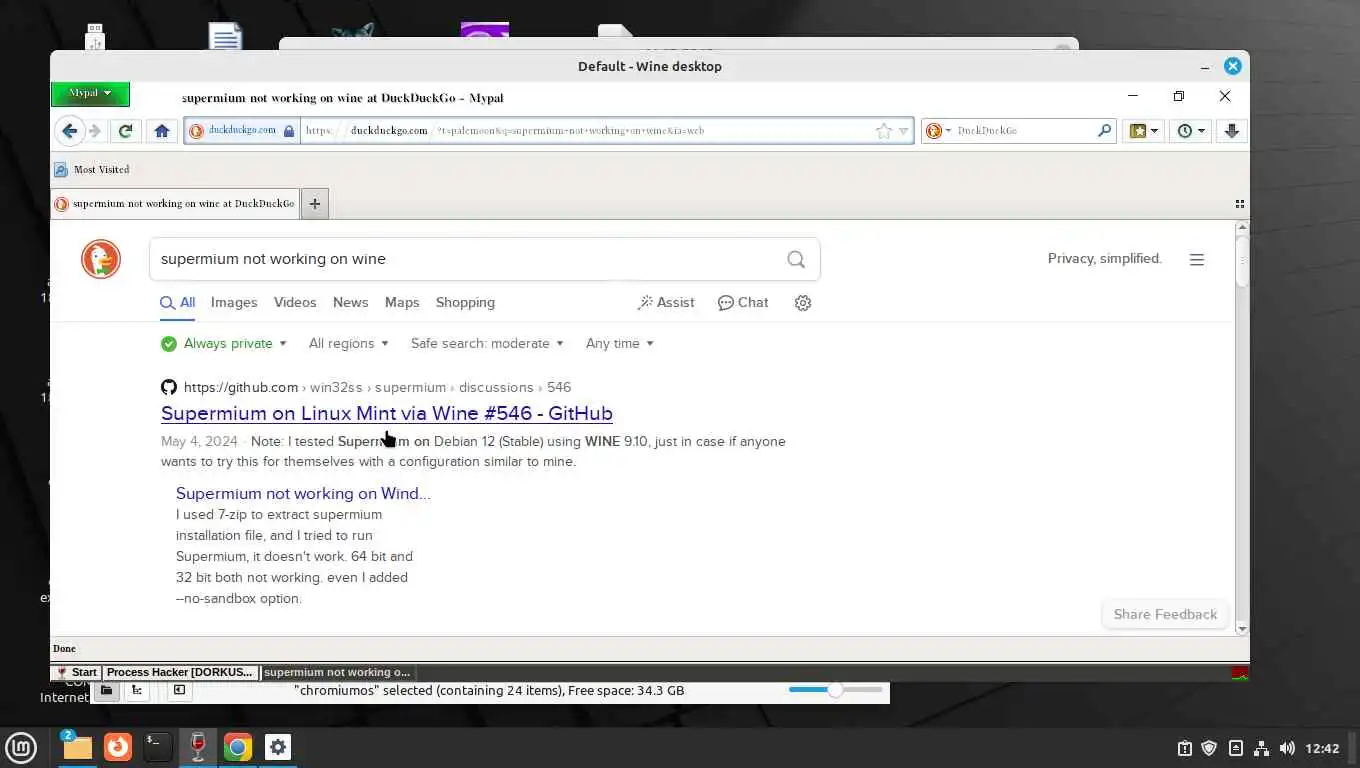Click the padlock site security icon
This screenshot has height=768, width=1360.
(x=289, y=131)
